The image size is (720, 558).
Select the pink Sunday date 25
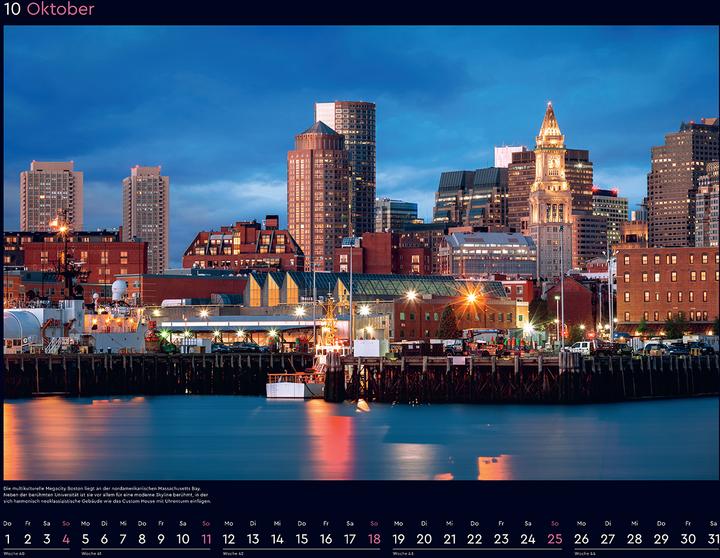tap(554, 538)
